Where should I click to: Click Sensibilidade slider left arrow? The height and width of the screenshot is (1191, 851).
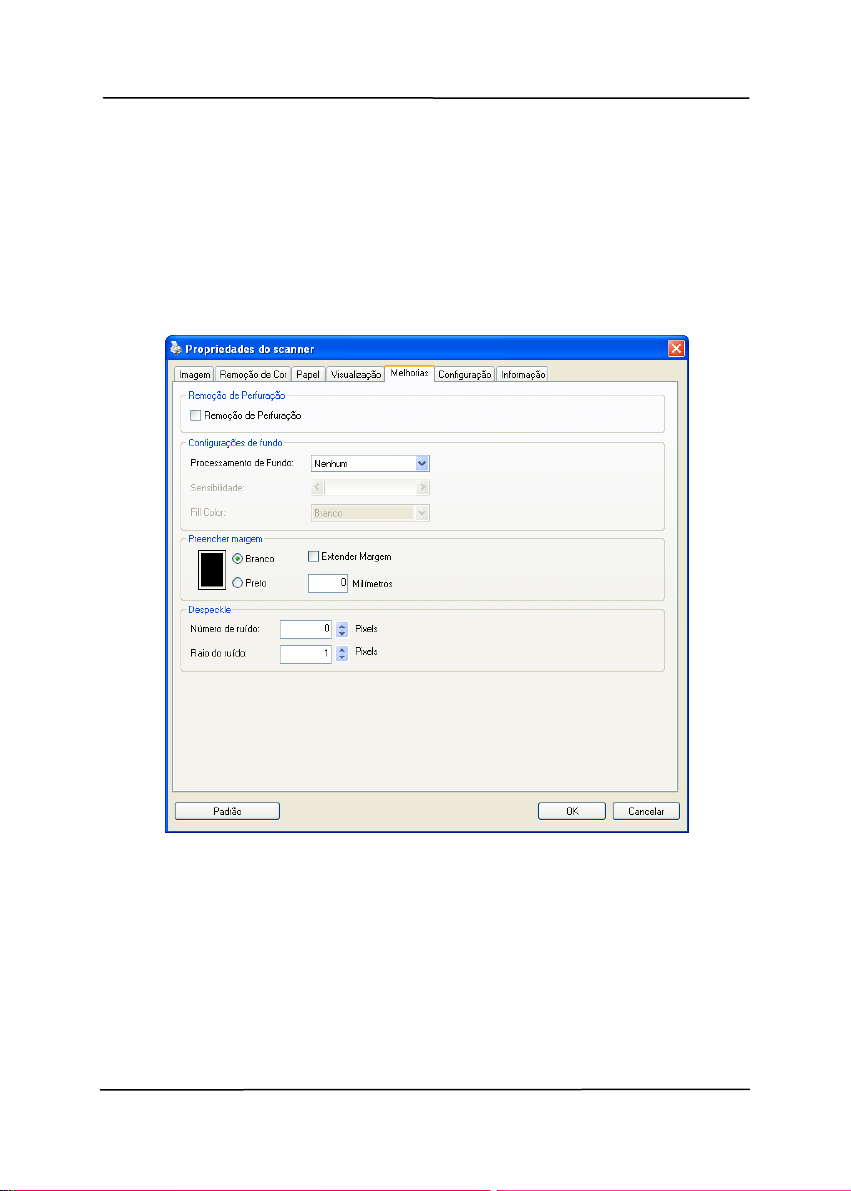318,488
